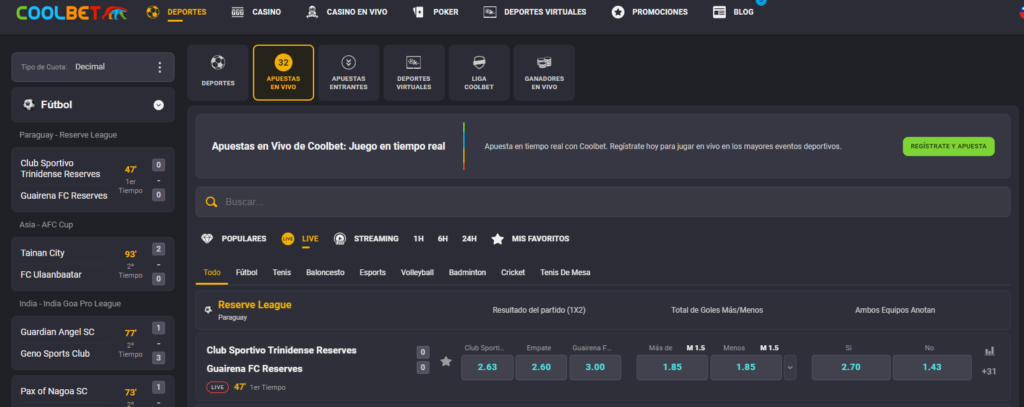Click the newspaper icon next to Blog
Viewport: 1024px width, 407px height.
(x=719, y=12)
